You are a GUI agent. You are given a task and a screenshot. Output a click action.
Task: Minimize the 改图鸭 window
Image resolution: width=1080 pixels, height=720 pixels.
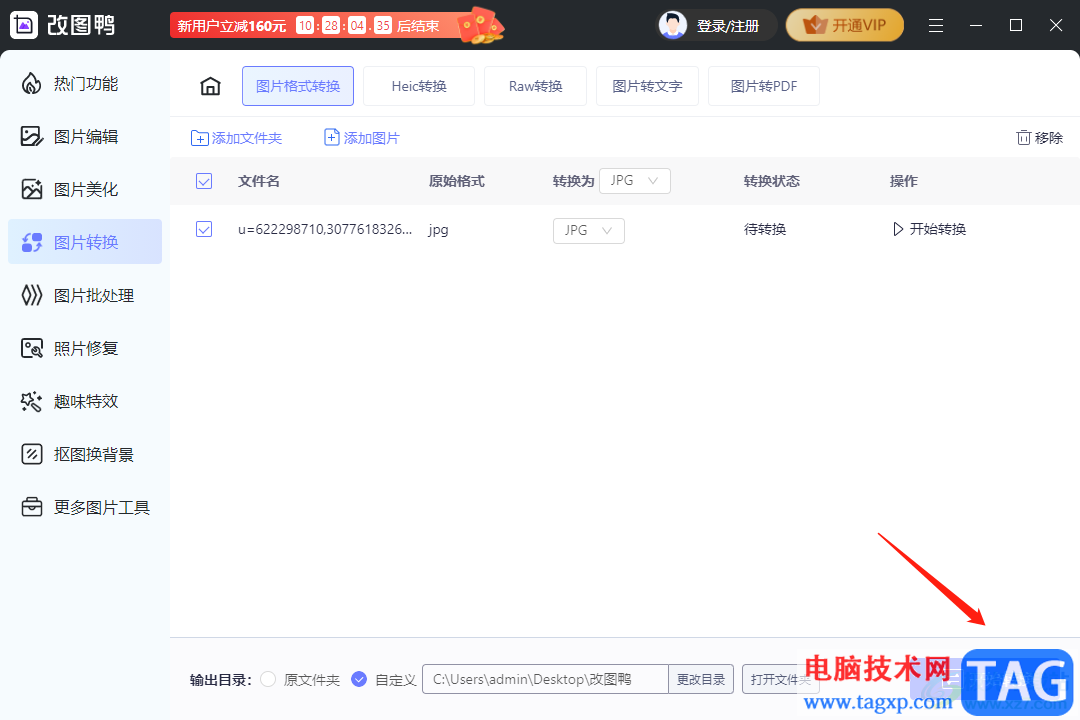[x=975, y=25]
